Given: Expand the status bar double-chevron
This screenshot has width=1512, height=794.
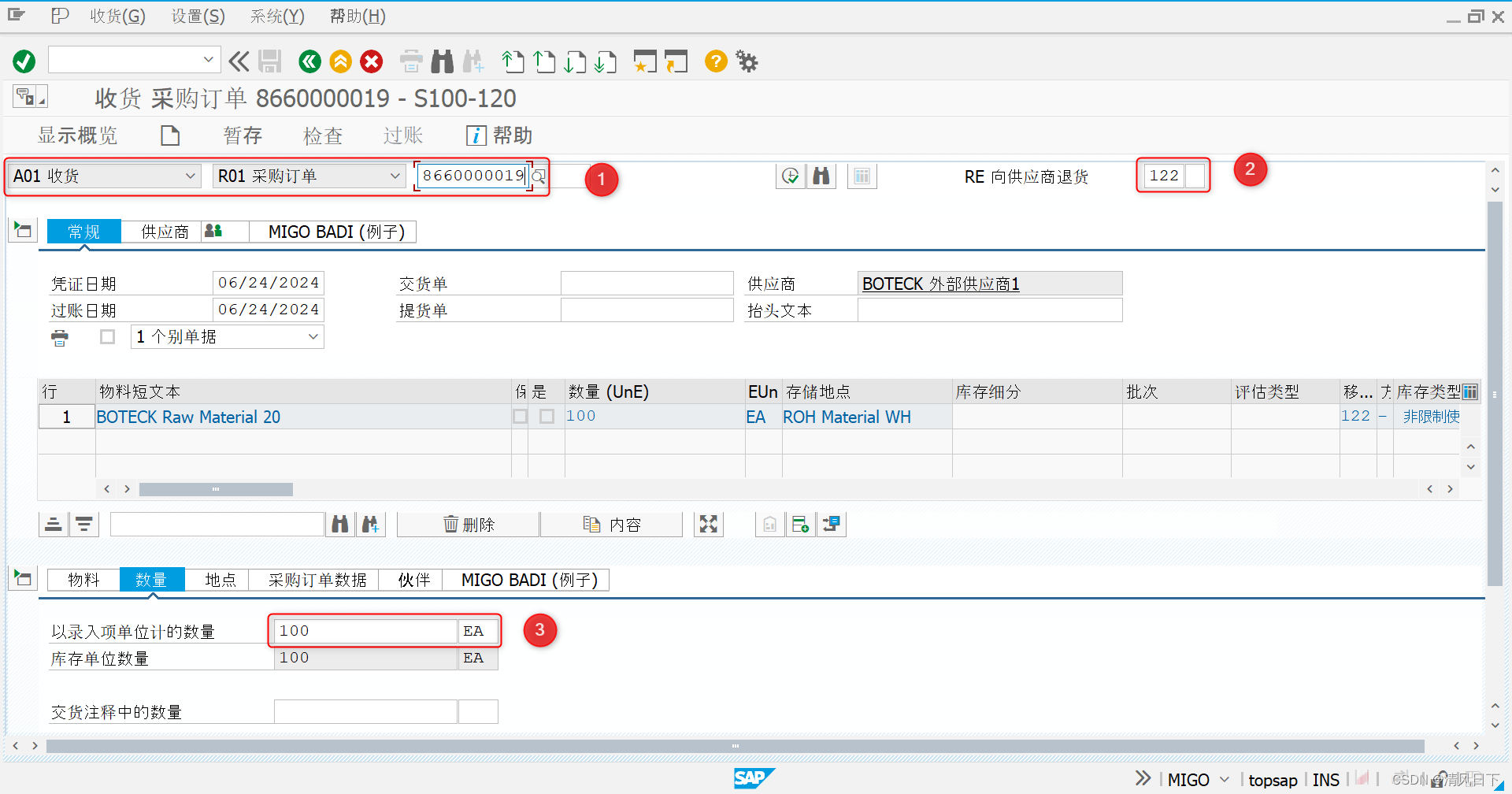Looking at the screenshot, I should click(1143, 779).
